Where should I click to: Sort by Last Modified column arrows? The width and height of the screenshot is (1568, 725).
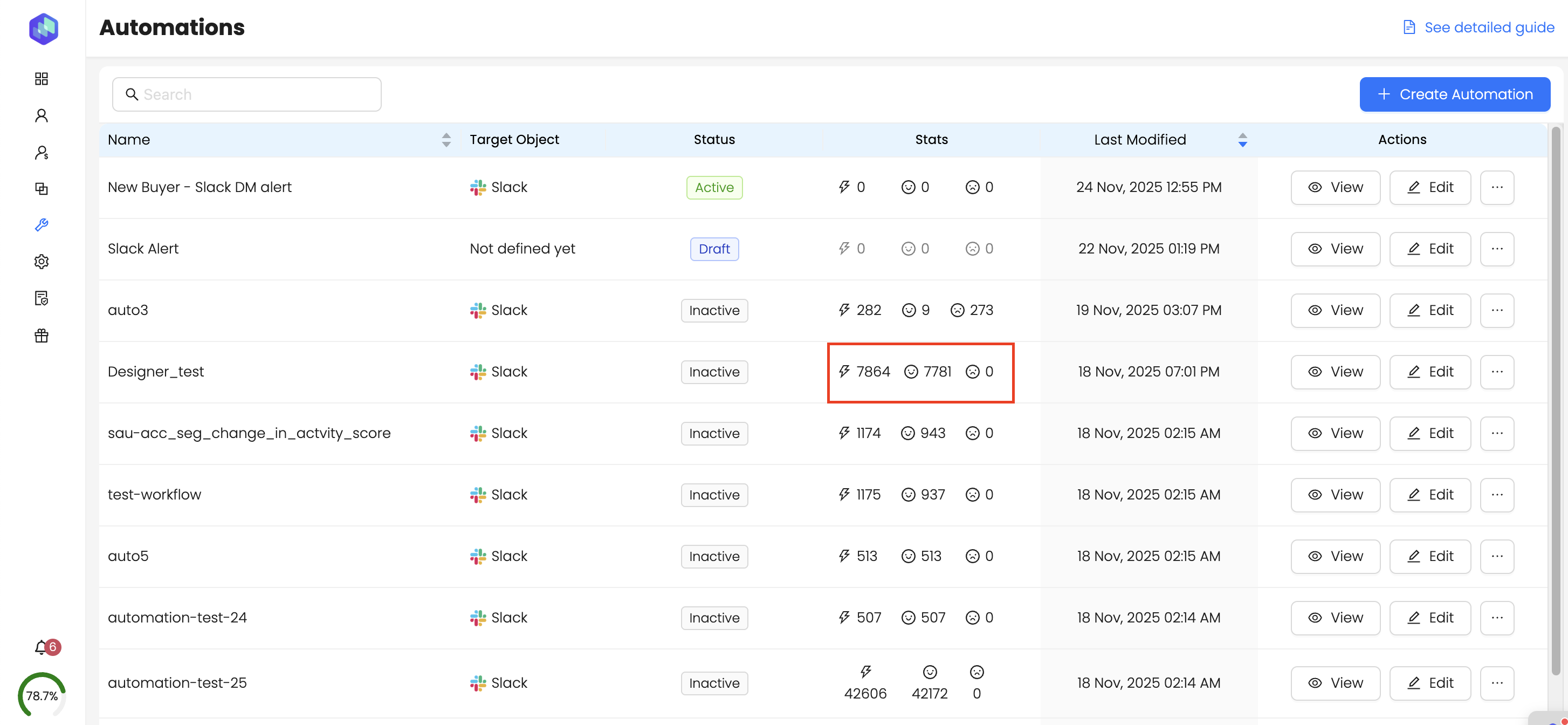point(1242,140)
